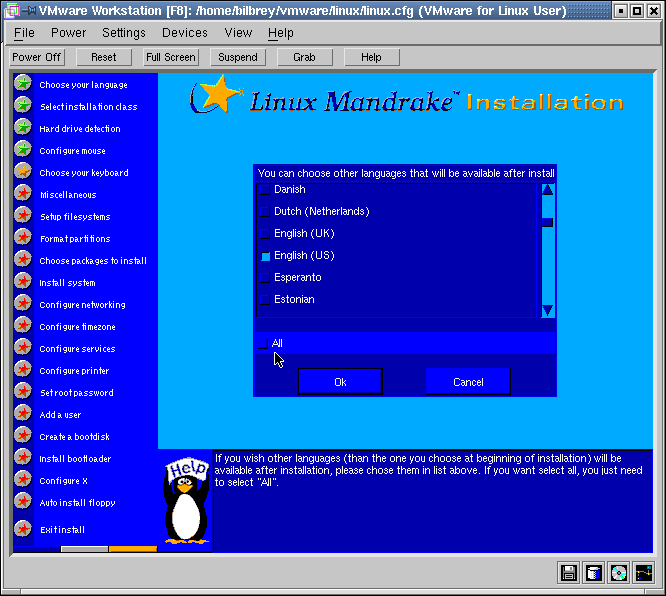The image size is (666, 596).
Task: Check the Danish language checkbox
Action: (265, 190)
